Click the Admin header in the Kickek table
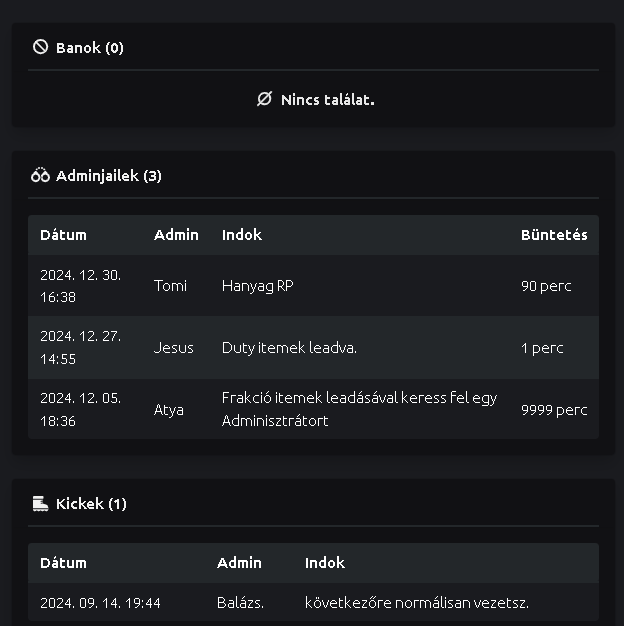Viewport: 624px width, 626px height. 239,563
